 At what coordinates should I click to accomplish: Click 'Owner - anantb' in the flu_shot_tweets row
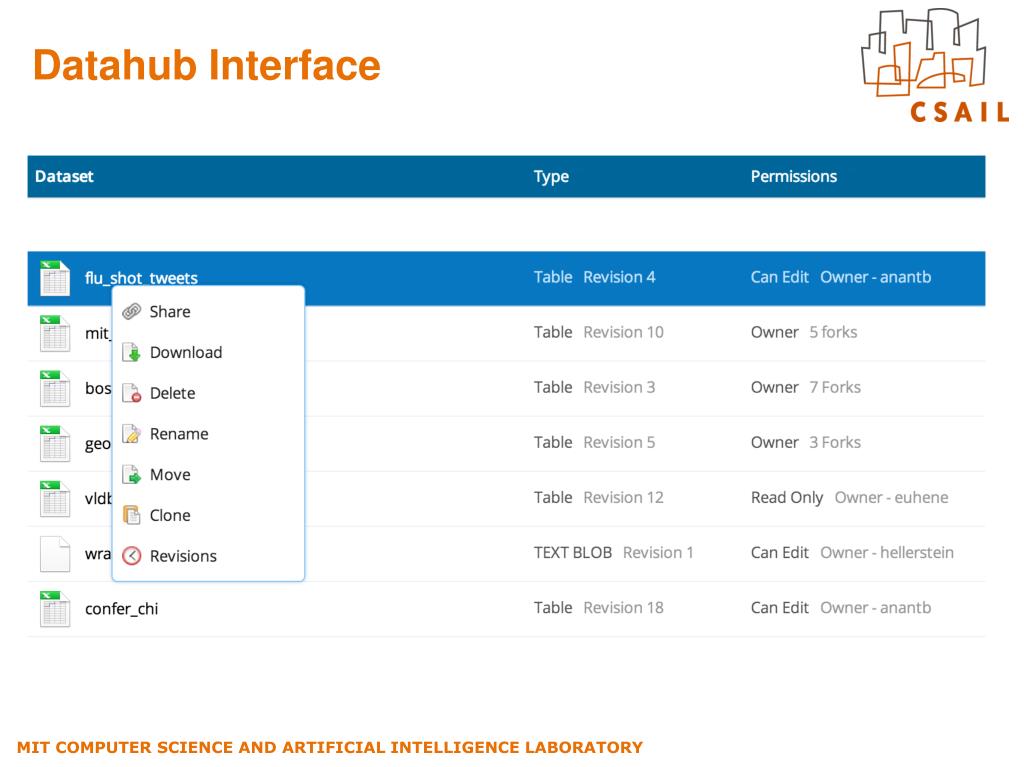click(x=876, y=277)
